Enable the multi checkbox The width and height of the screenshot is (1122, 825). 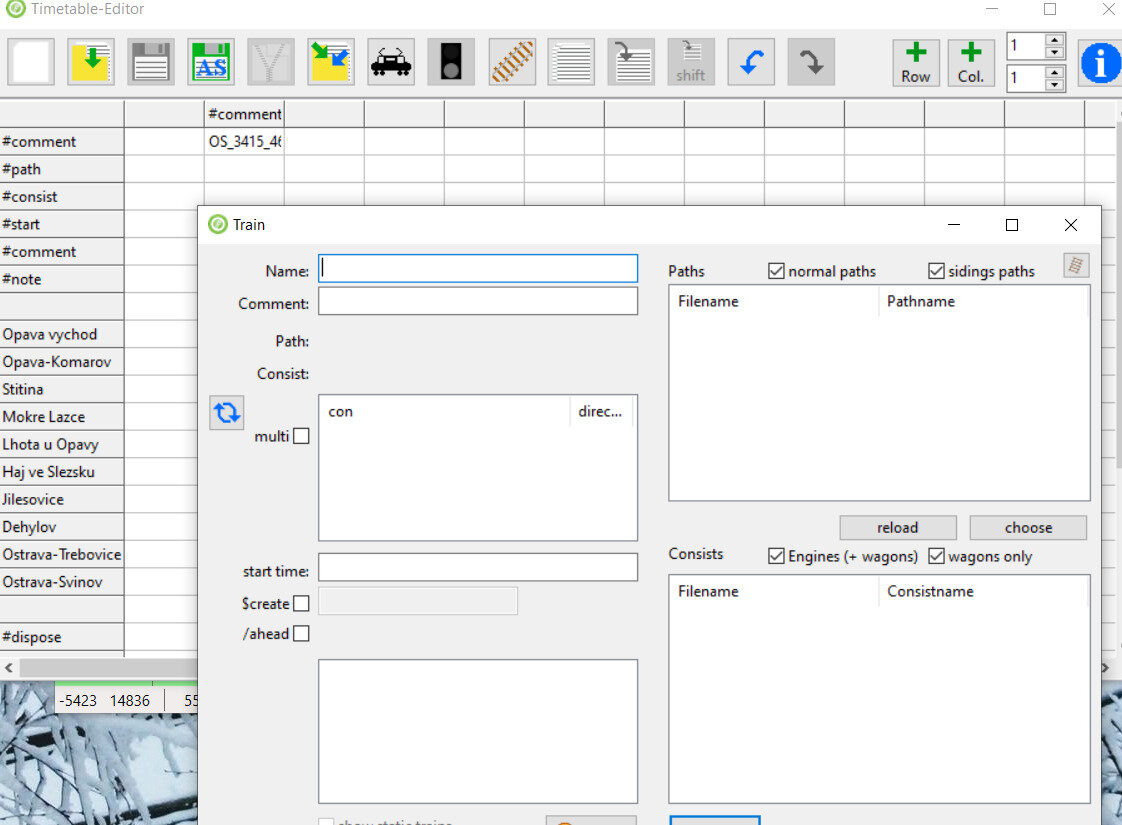click(301, 436)
